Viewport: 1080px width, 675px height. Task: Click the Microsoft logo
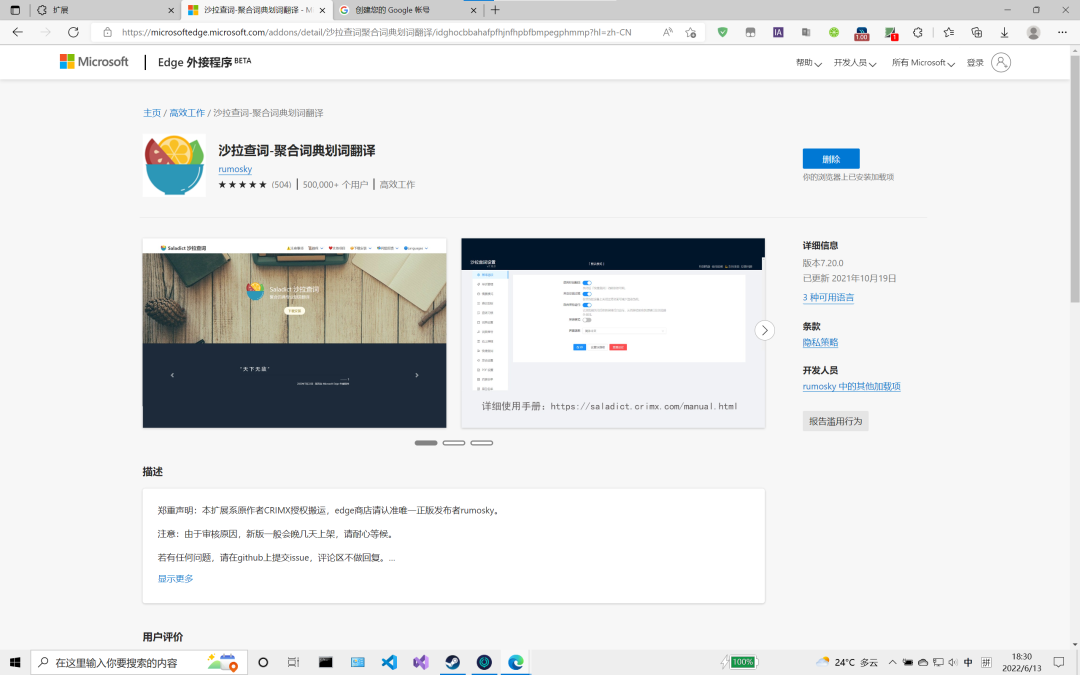tap(94, 62)
